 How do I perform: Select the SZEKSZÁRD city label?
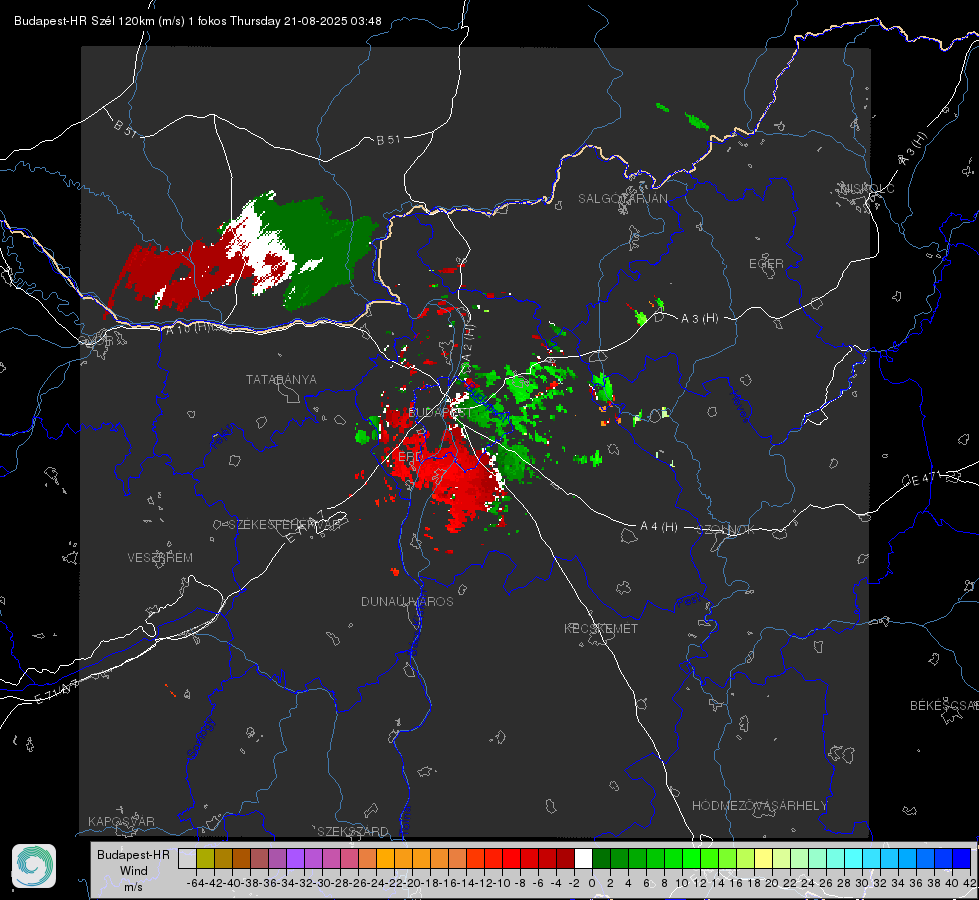click(353, 831)
